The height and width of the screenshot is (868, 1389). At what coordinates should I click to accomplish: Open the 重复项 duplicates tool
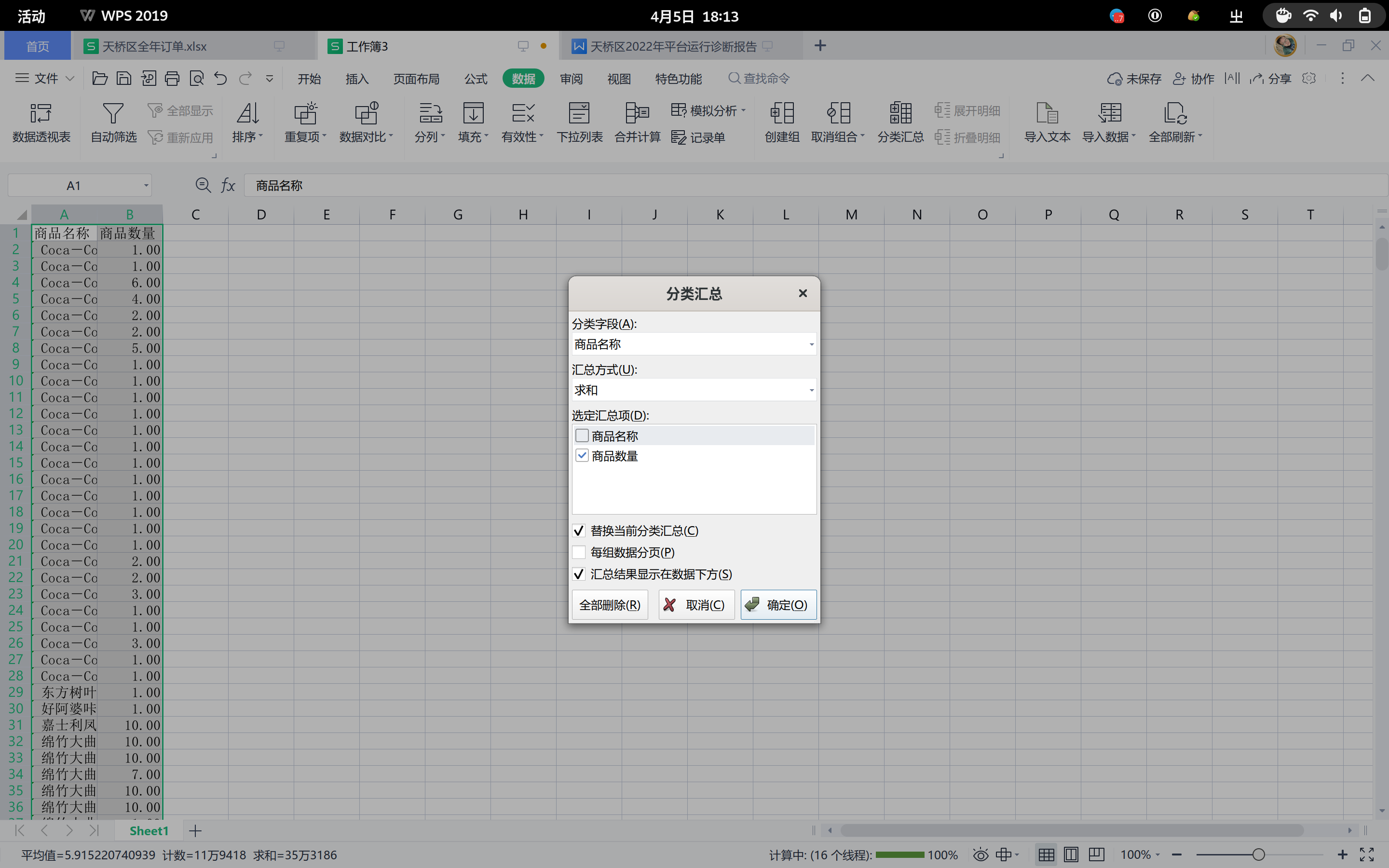(x=305, y=122)
